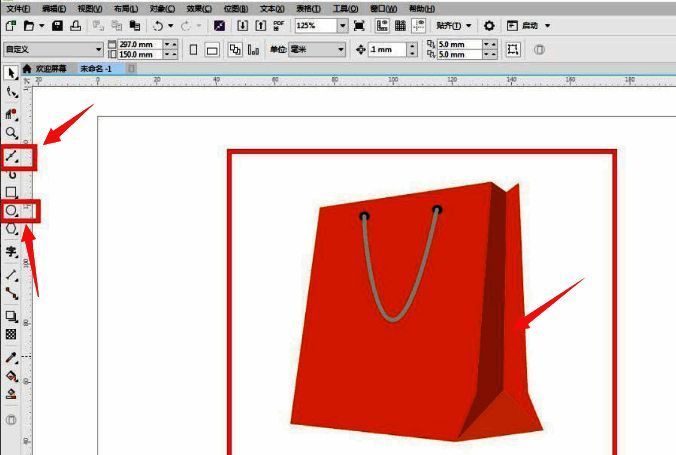Select the Pick tool arrow
Screen dimensions: 676x455
coord(11,73)
